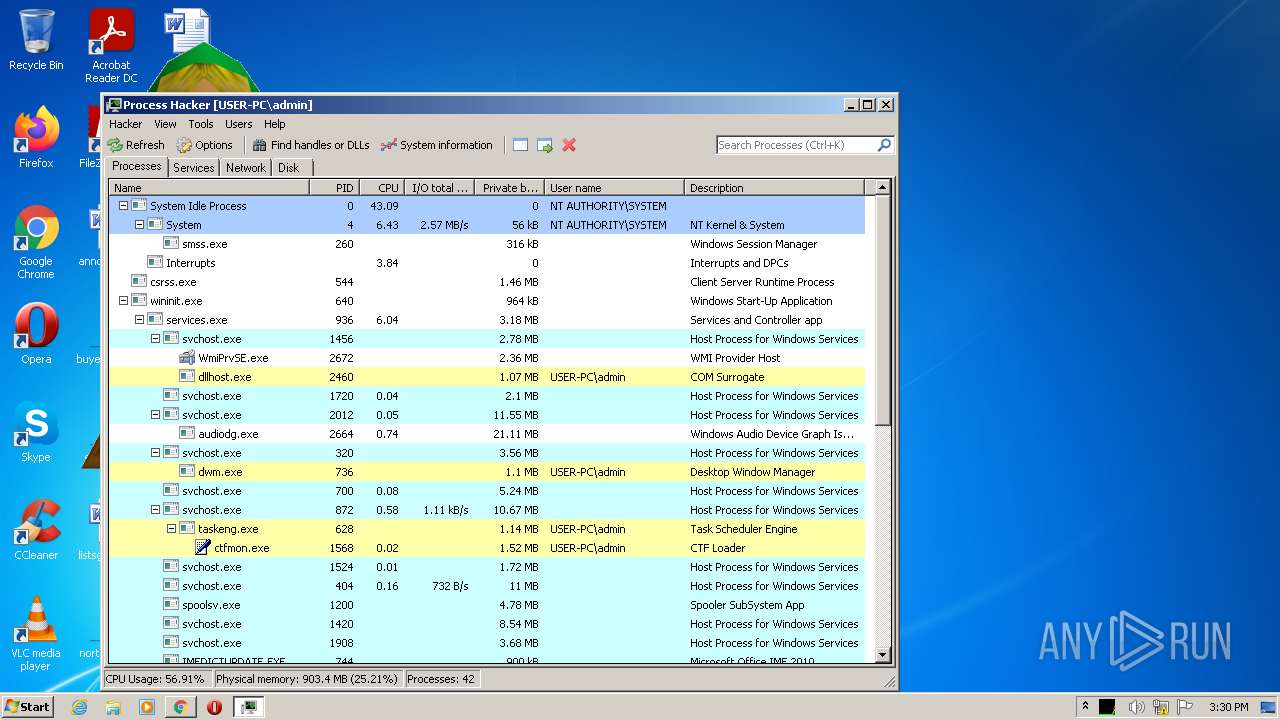Select the spoolsv.exe process row
Screen dimensions: 1280x720
pyautogui.click(x=486, y=605)
